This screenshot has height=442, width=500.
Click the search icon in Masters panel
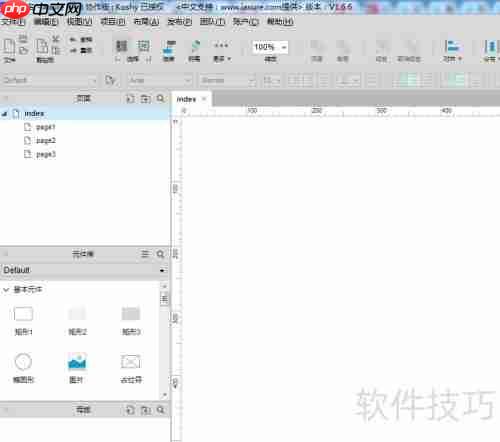pyautogui.click(x=160, y=410)
